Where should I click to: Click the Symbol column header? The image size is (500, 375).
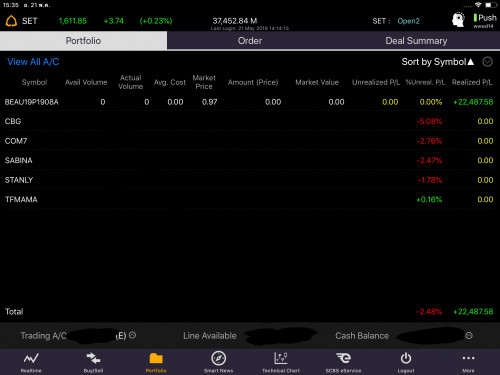click(34, 82)
